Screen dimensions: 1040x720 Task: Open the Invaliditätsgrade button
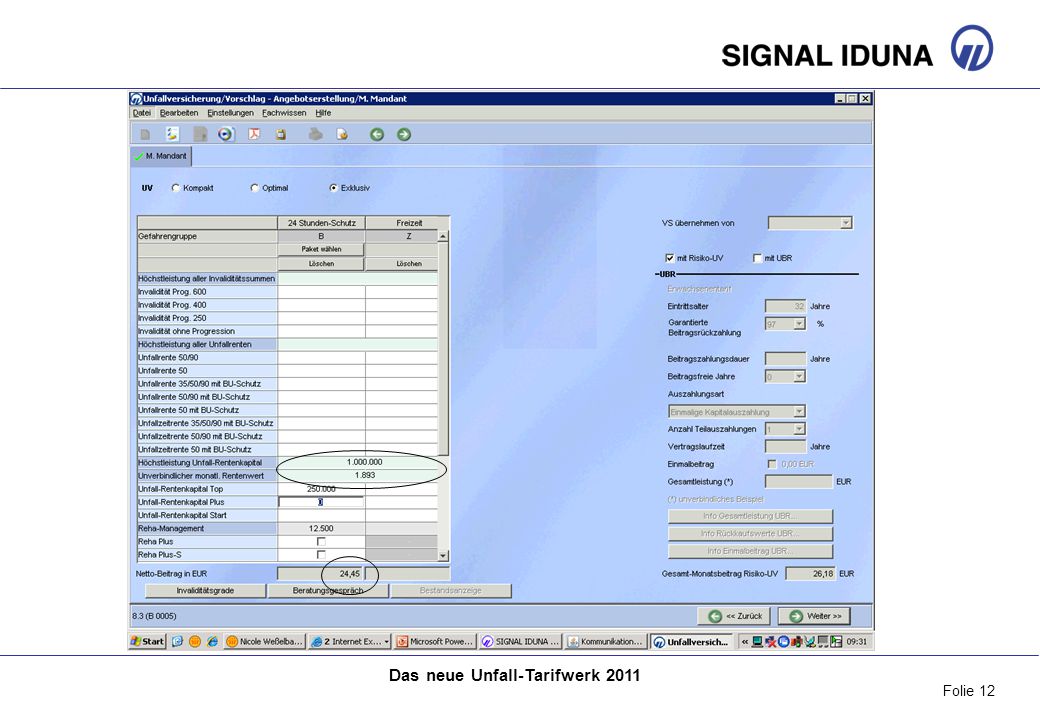pos(205,591)
